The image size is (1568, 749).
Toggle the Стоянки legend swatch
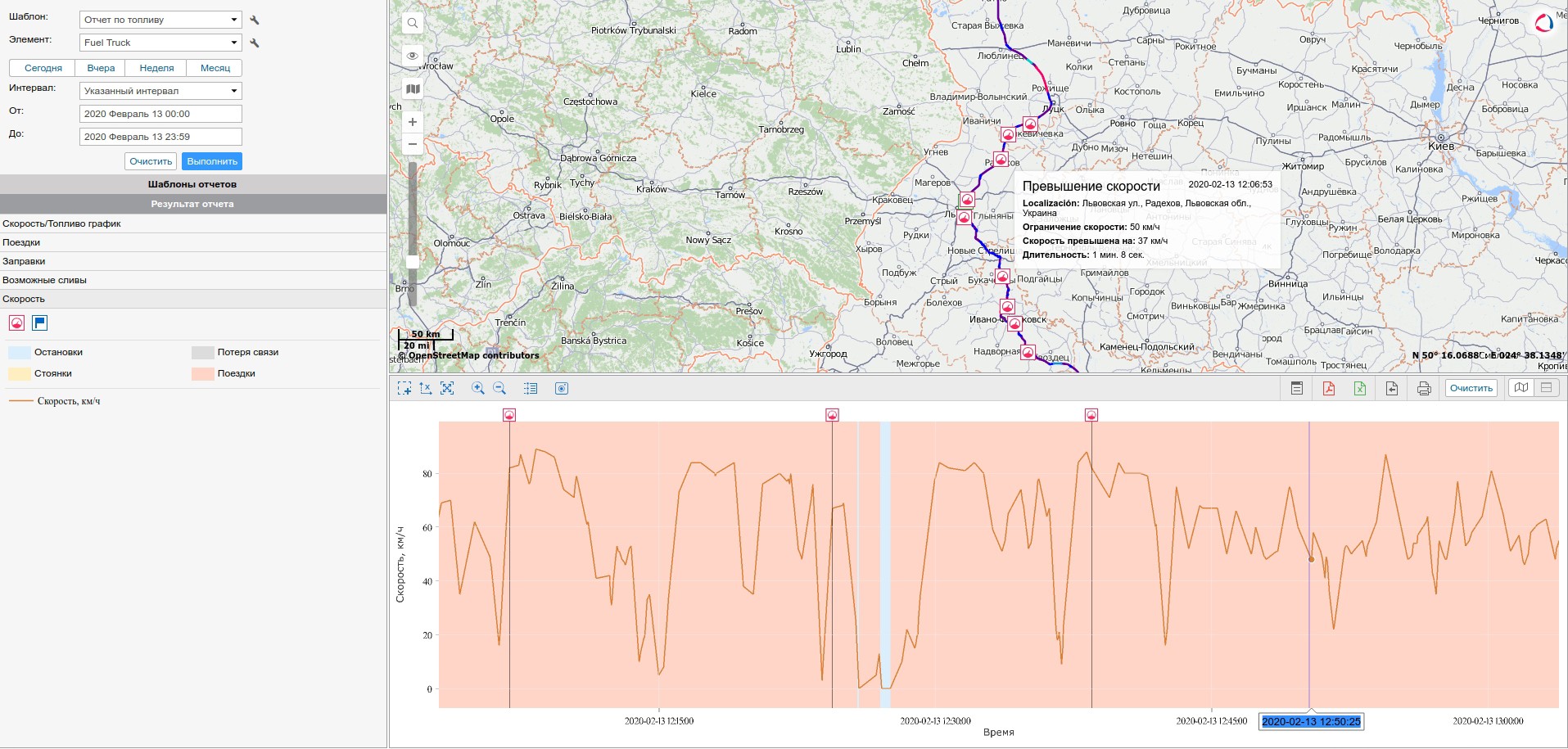(x=20, y=374)
